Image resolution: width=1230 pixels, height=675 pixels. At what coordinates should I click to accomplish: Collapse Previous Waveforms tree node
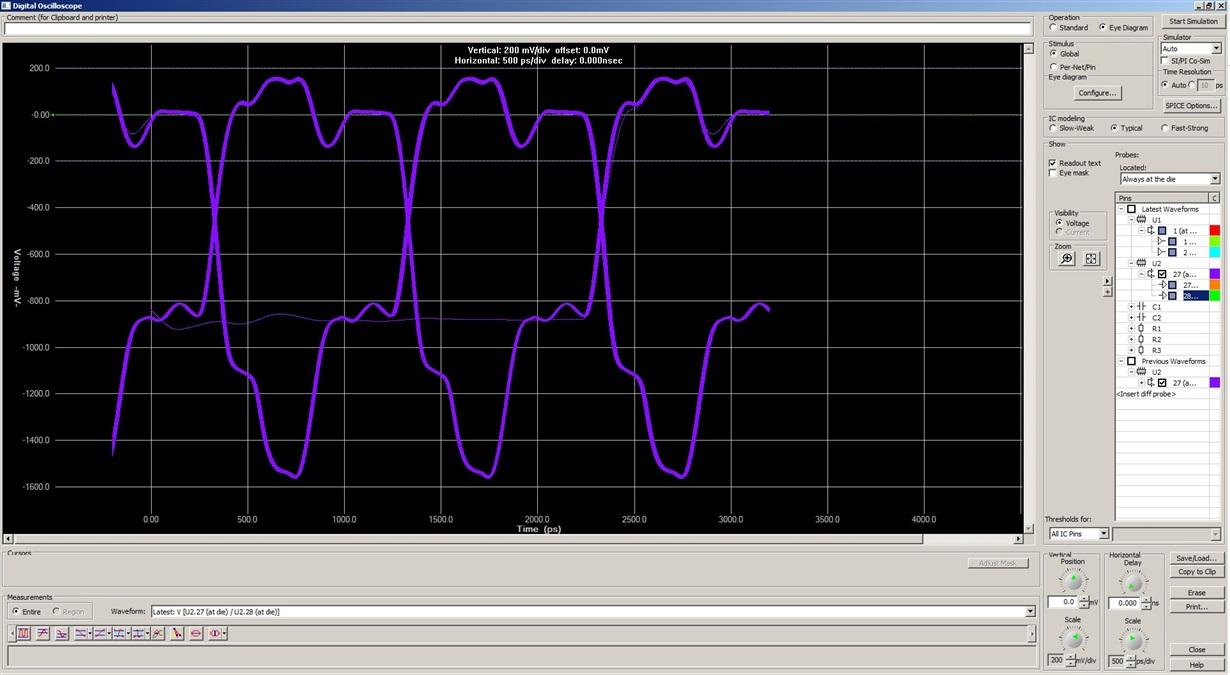click(1121, 361)
